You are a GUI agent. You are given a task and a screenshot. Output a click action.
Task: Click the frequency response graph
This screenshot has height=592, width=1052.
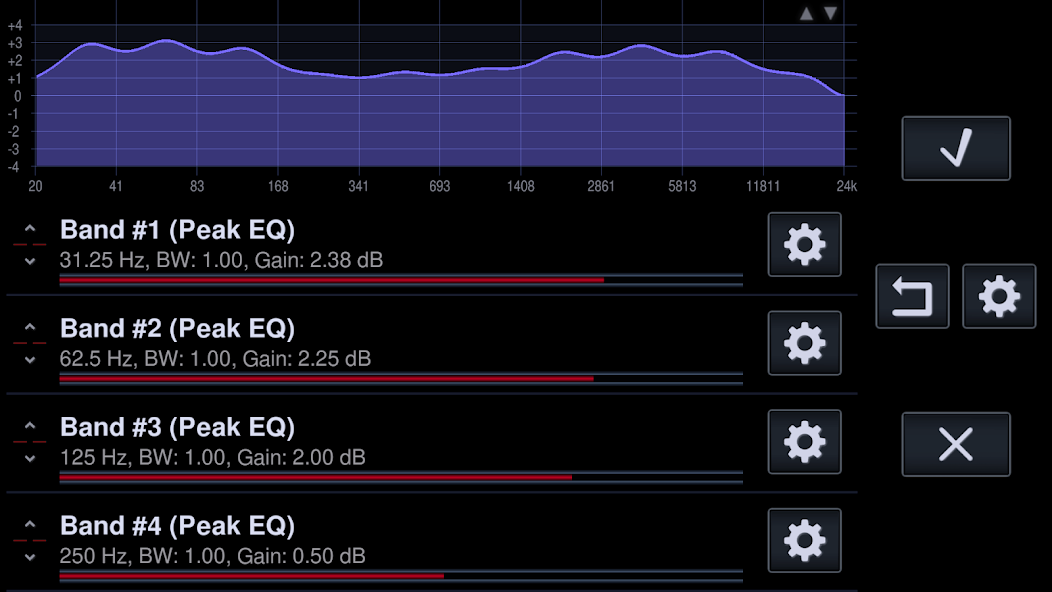[440, 95]
